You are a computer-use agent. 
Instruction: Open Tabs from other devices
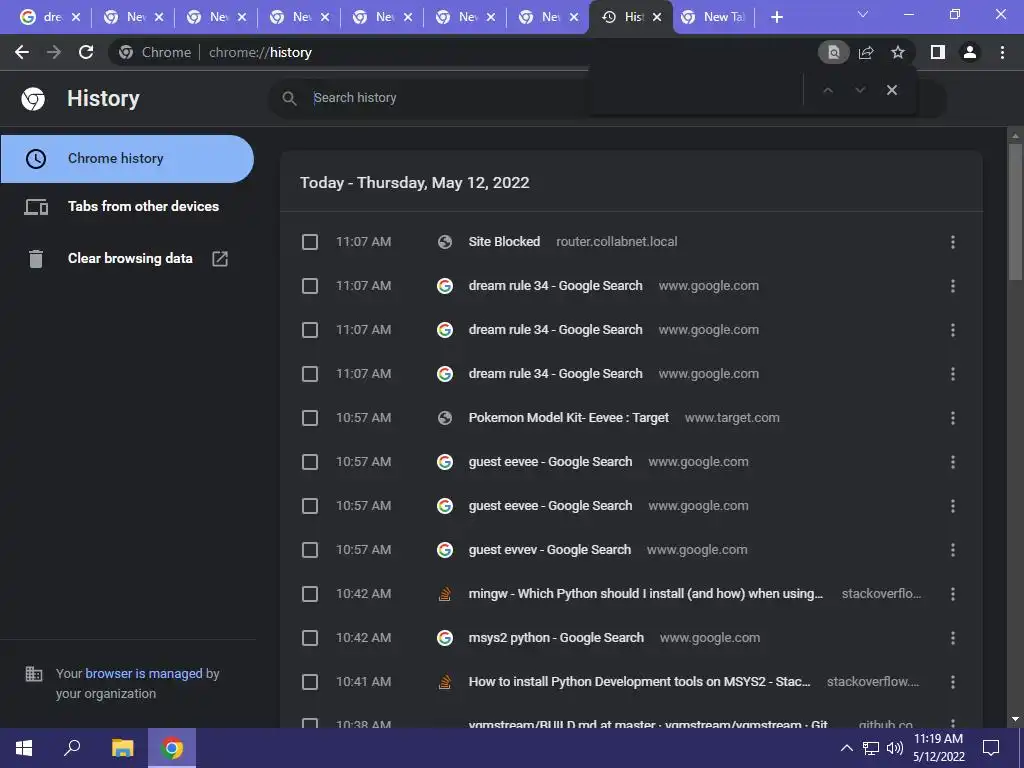click(127, 206)
